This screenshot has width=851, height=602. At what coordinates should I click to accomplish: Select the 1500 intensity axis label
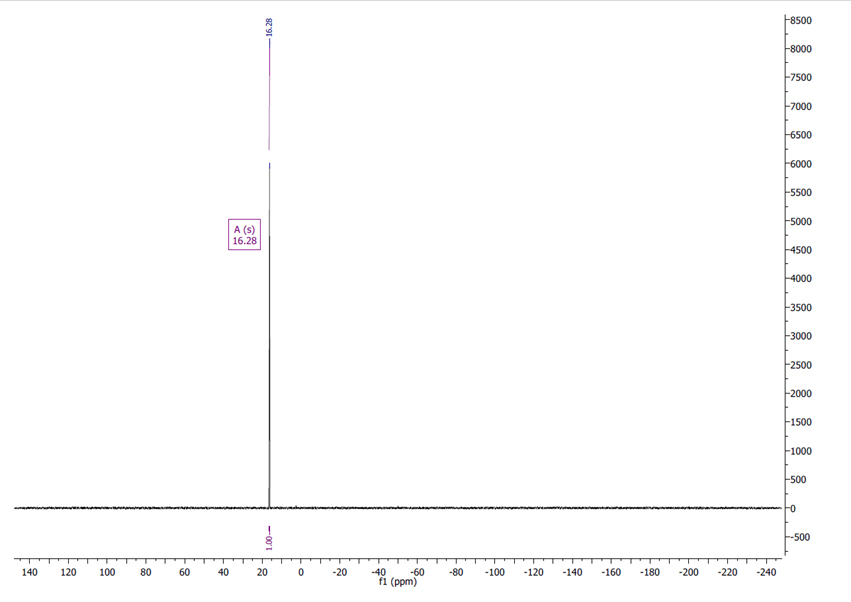tap(801, 423)
